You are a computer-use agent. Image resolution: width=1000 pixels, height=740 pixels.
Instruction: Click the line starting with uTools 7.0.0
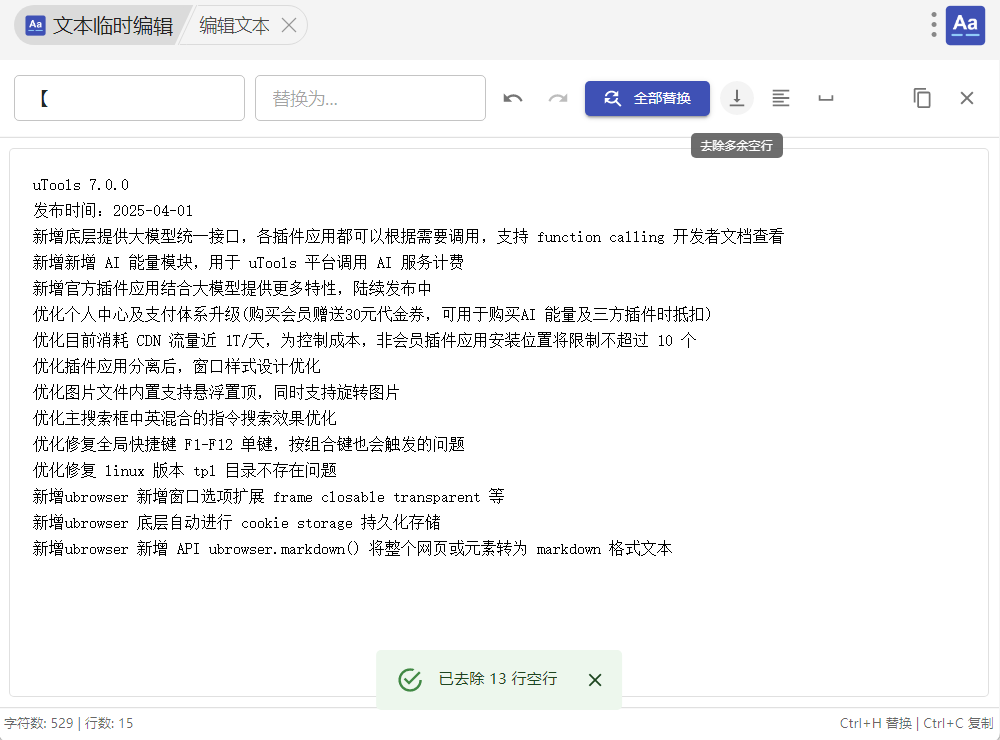tap(81, 185)
